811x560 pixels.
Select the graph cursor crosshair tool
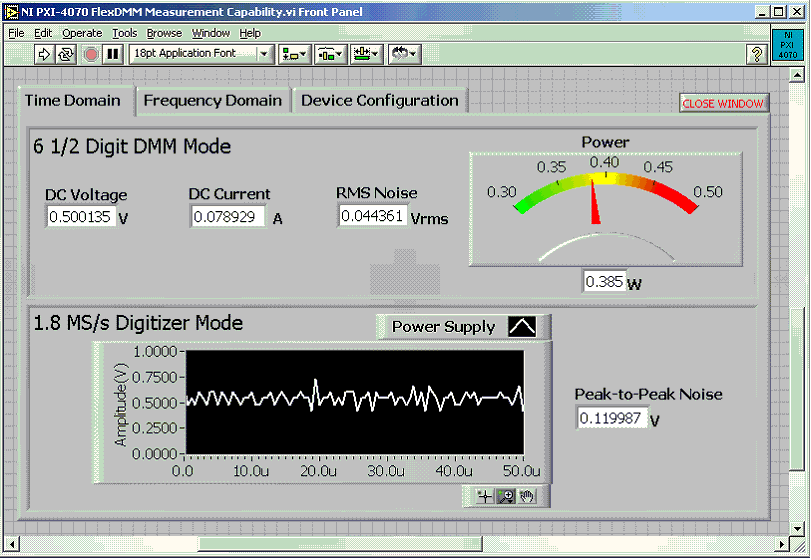pos(485,496)
